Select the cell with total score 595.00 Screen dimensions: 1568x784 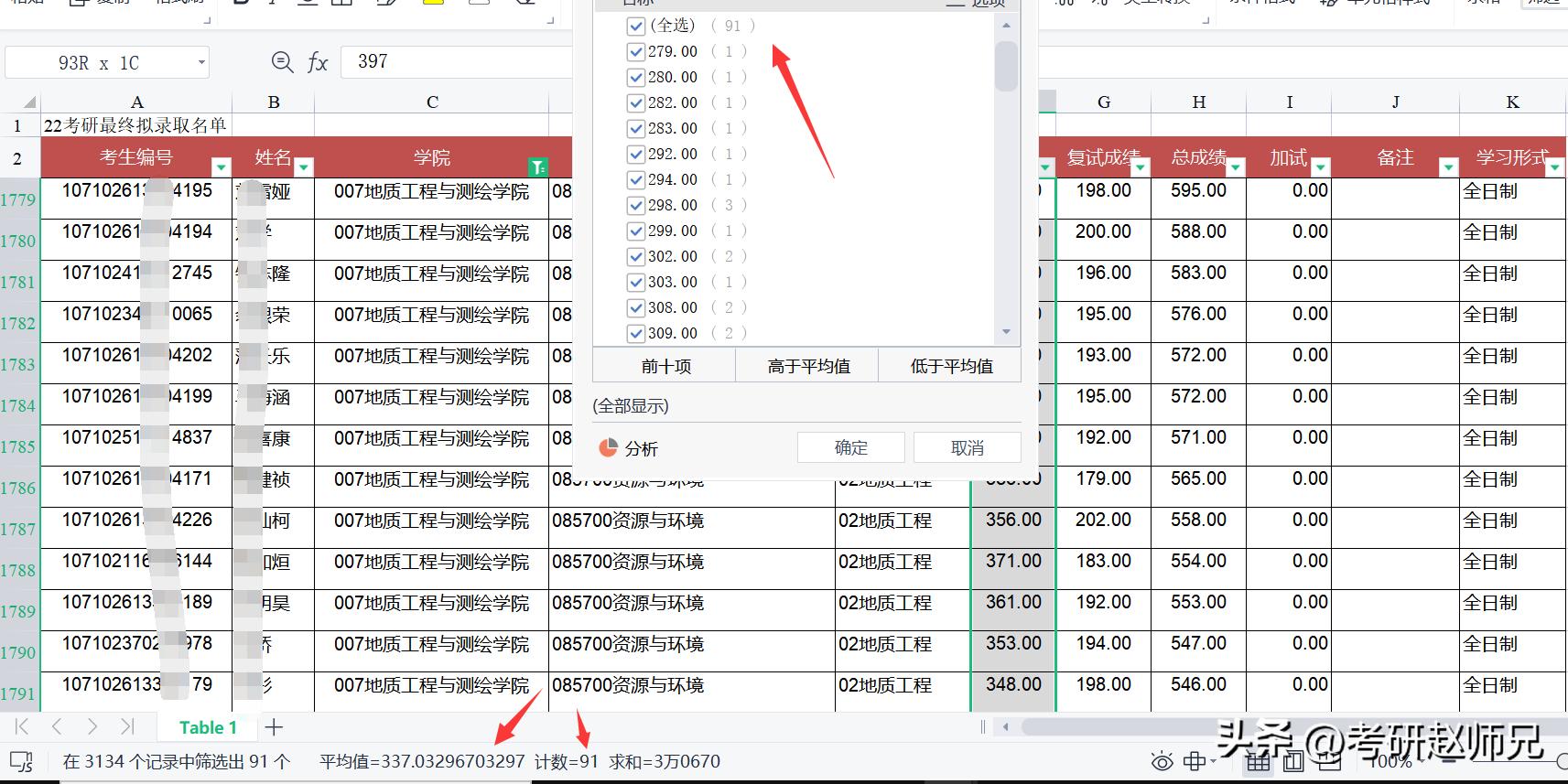pos(1198,198)
